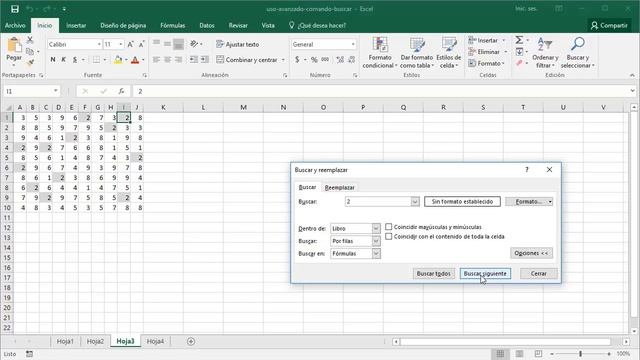Toggle underline S formatting
This screenshot has height=360, width=640.
click(75, 60)
